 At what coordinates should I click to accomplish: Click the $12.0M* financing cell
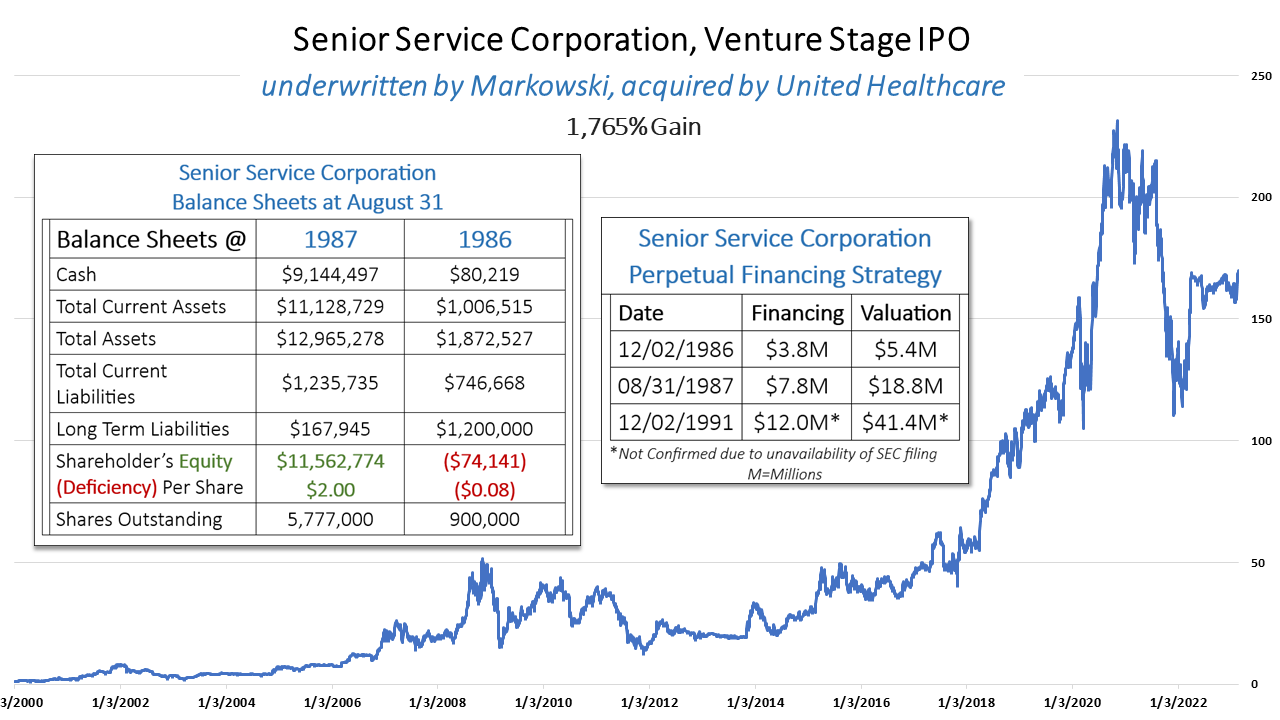click(x=797, y=421)
